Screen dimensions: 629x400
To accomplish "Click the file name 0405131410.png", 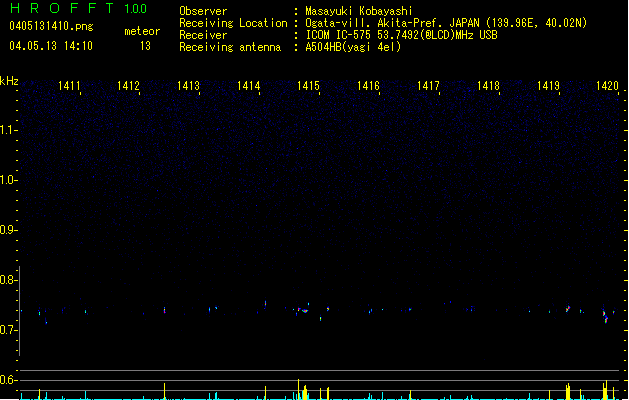I will (51, 26).
